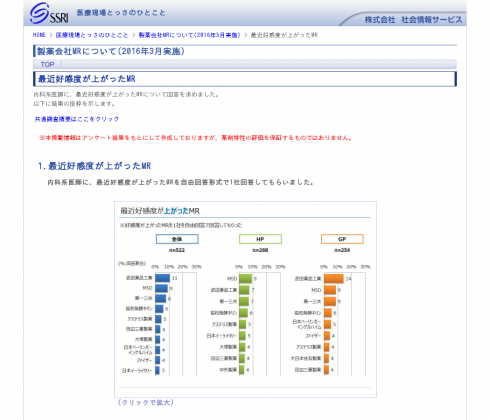490x420 pixels.
Task: Click the 全体 label box in chart
Action: click(x=177, y=239)
